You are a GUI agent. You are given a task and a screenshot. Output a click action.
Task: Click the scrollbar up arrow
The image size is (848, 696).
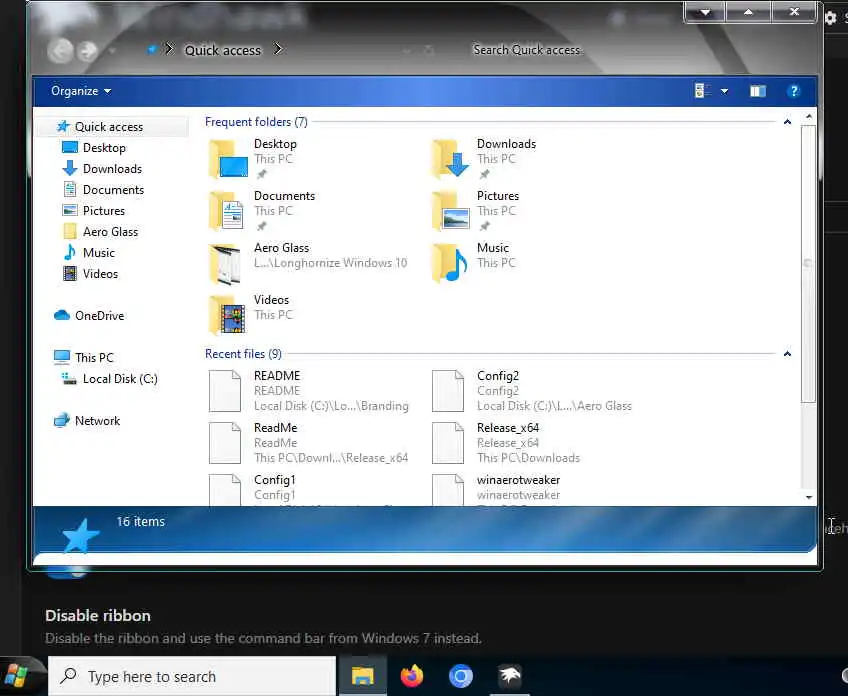pos(809,116)
